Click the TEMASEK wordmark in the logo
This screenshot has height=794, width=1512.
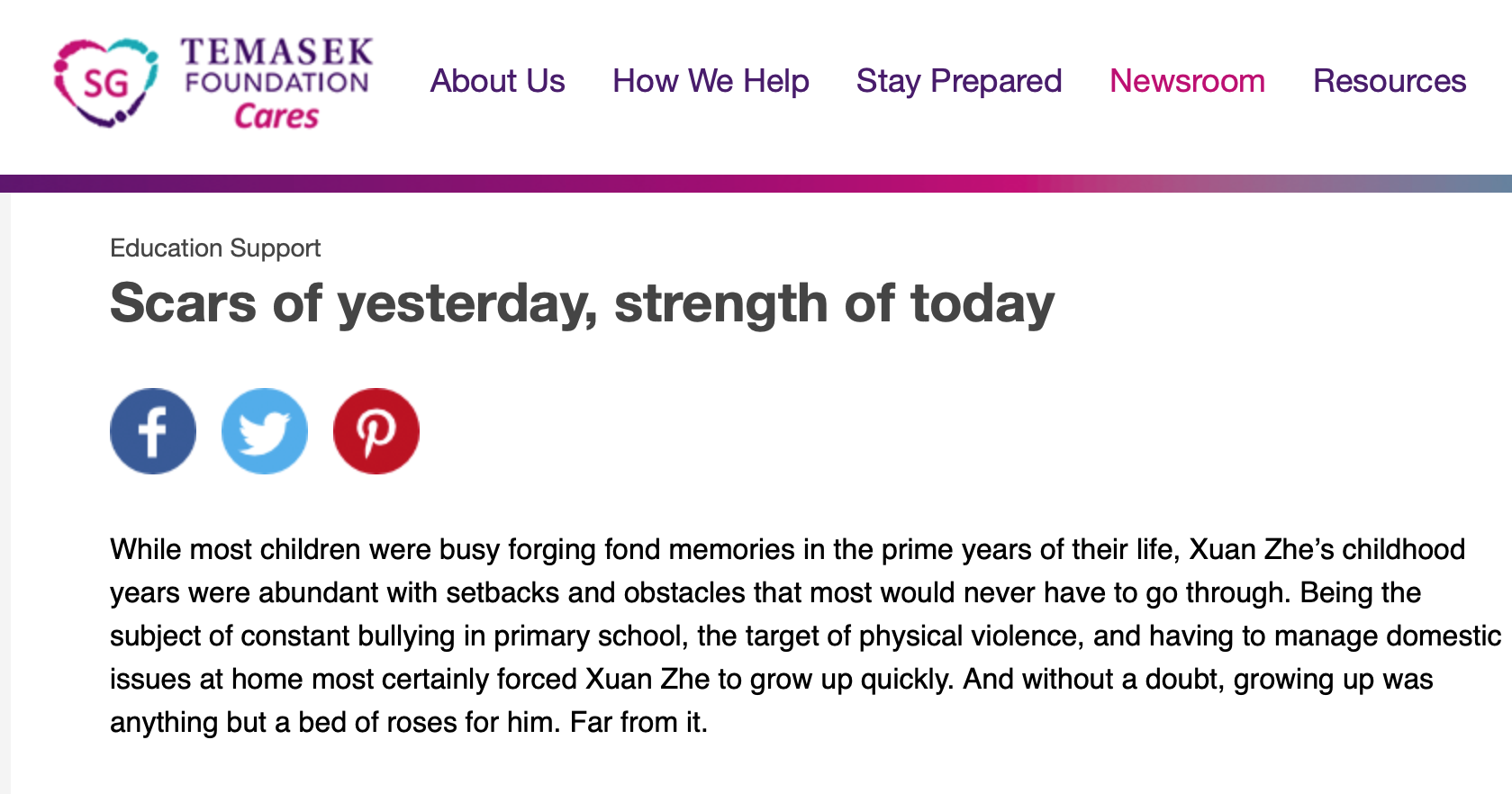(276, 51)
